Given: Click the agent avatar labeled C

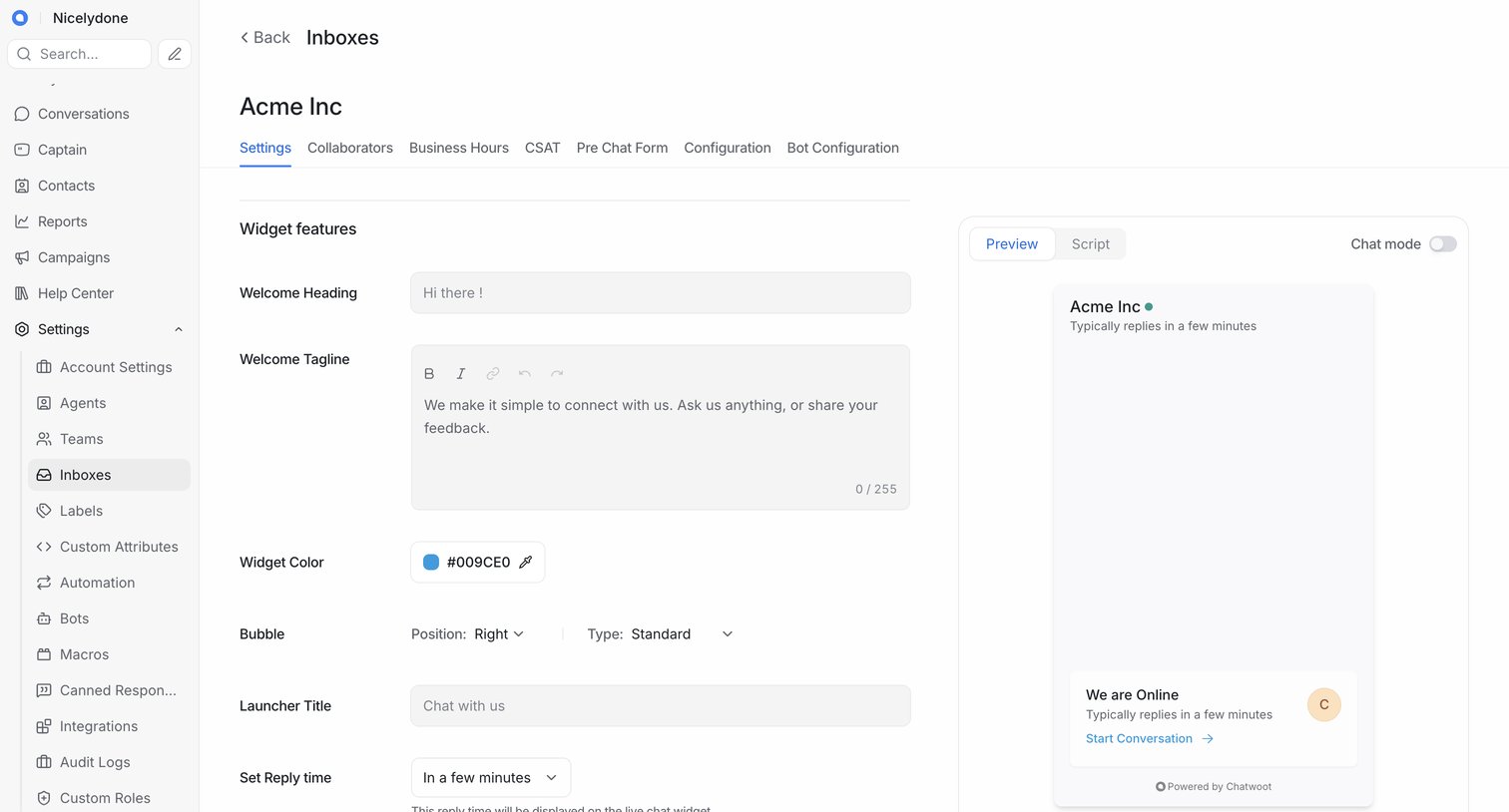Looking at the screenshot, I should point(1324,704).
